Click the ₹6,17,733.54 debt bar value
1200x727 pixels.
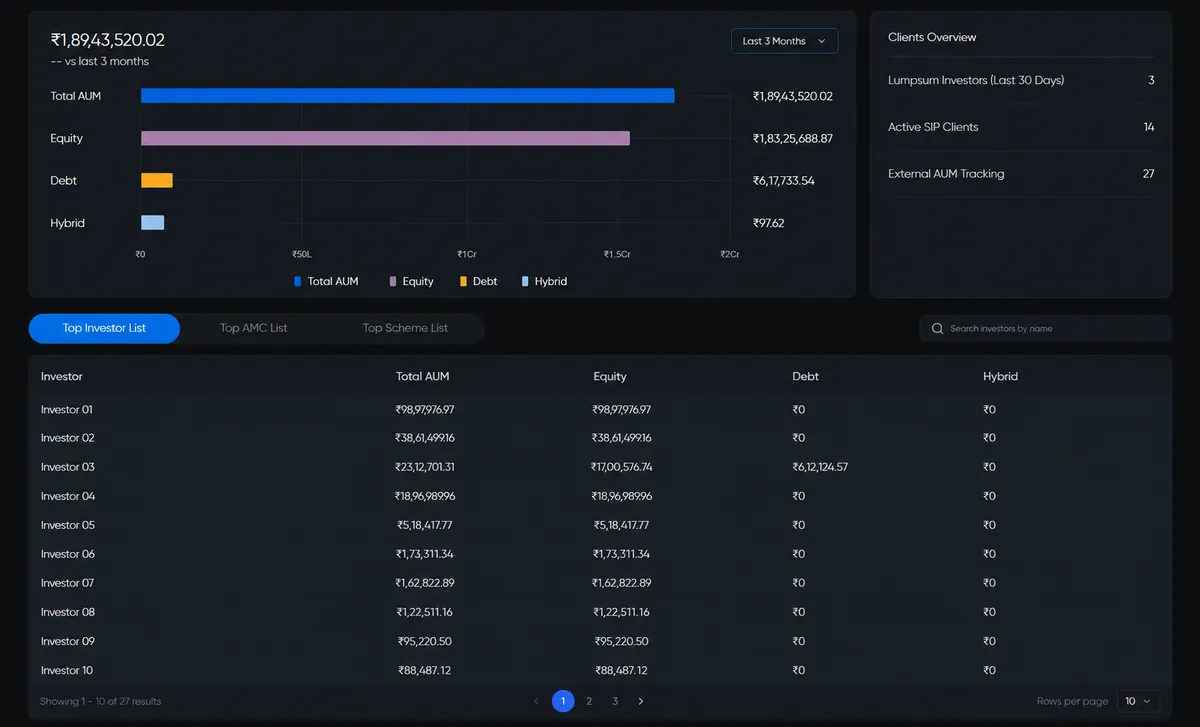coord(784,181)
